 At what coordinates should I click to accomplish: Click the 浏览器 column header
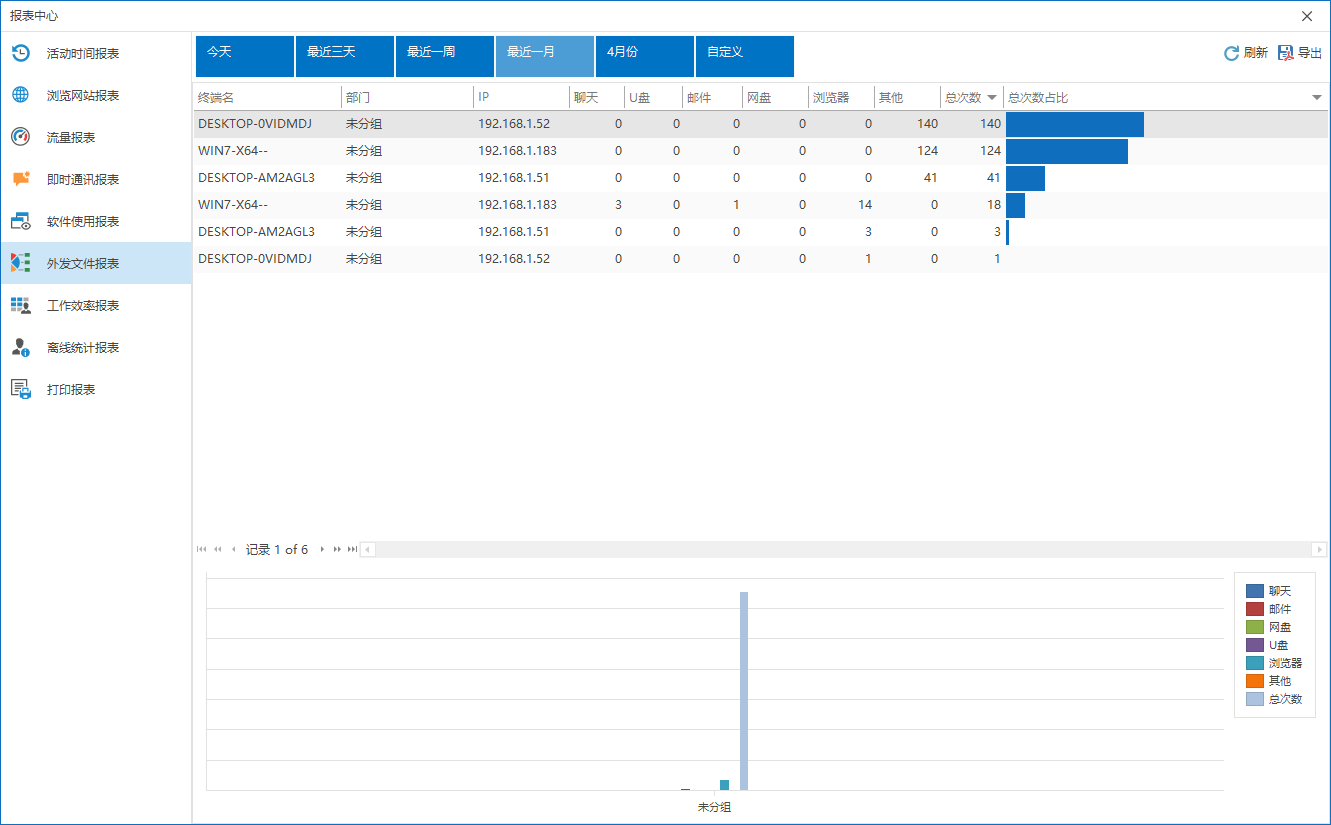point(842,97)
